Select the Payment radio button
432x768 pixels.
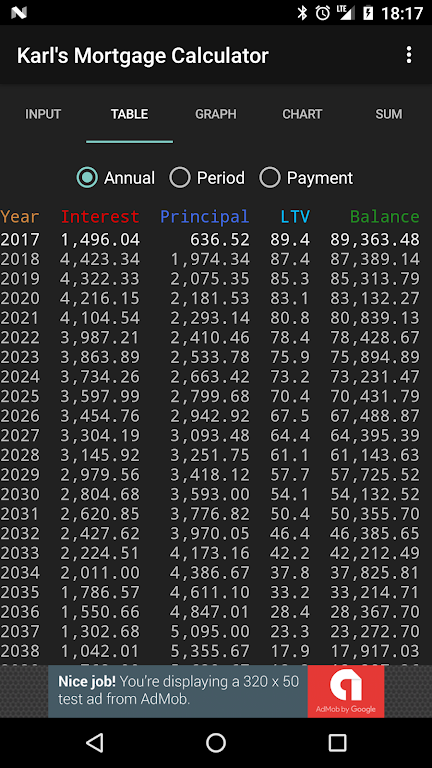[306, 178]
